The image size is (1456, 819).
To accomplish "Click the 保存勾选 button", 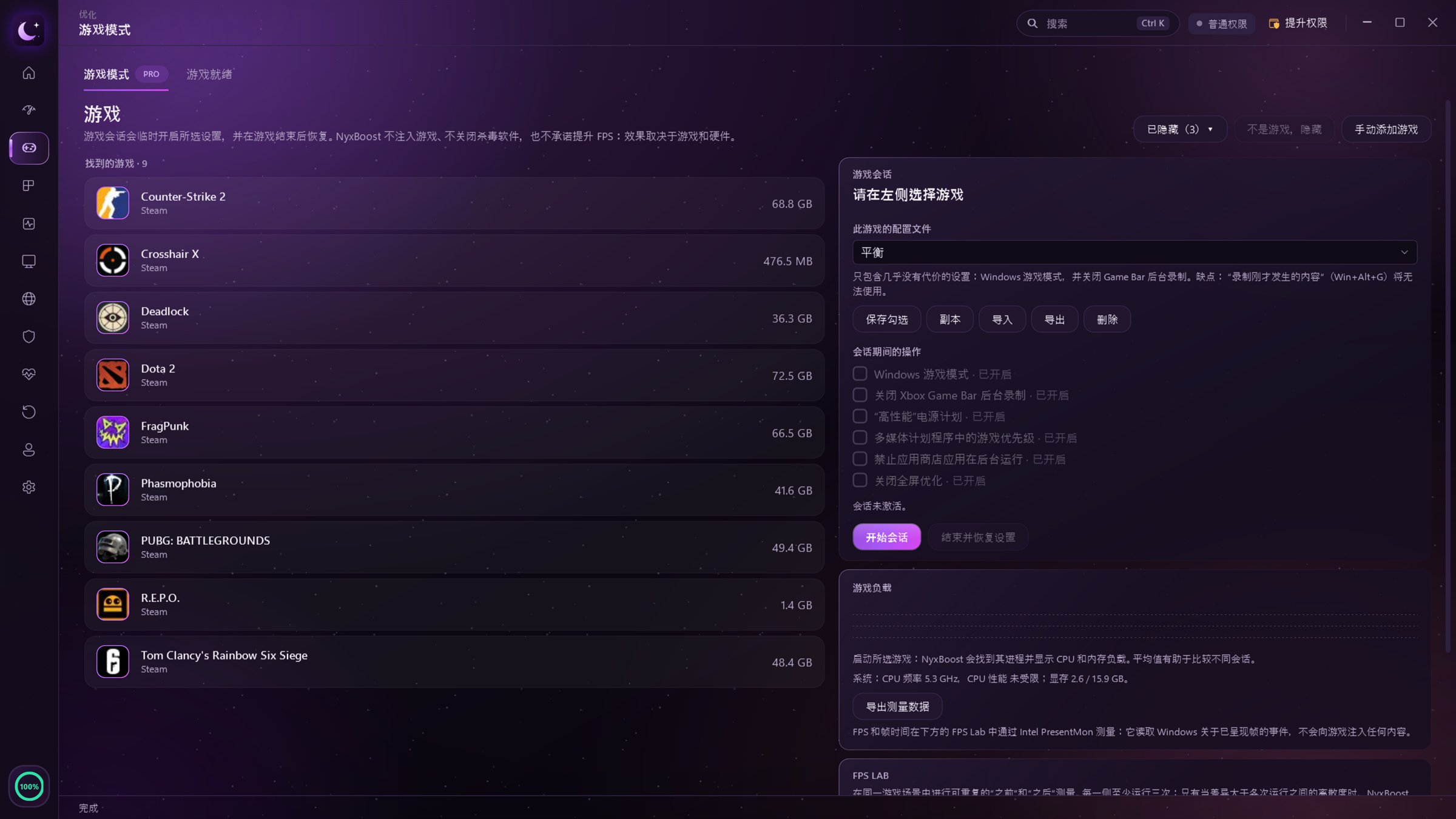I will point(886,320).
